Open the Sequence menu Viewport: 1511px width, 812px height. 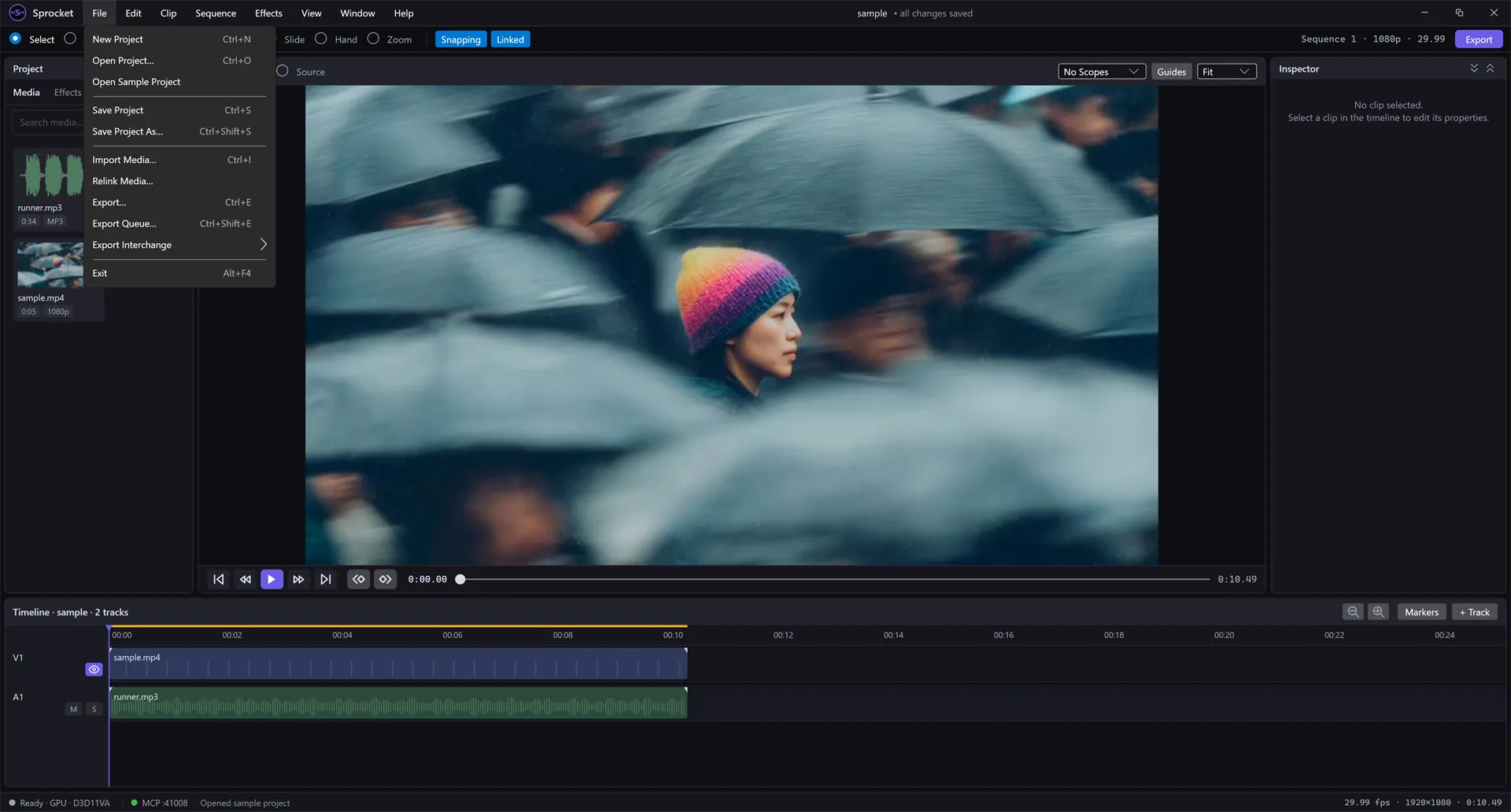pos(216,13)
